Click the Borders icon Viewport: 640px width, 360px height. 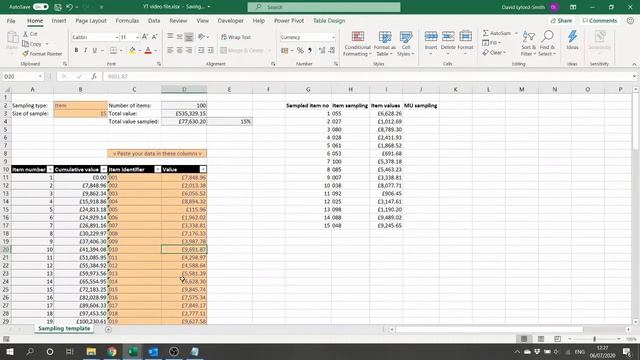point(113,50)
